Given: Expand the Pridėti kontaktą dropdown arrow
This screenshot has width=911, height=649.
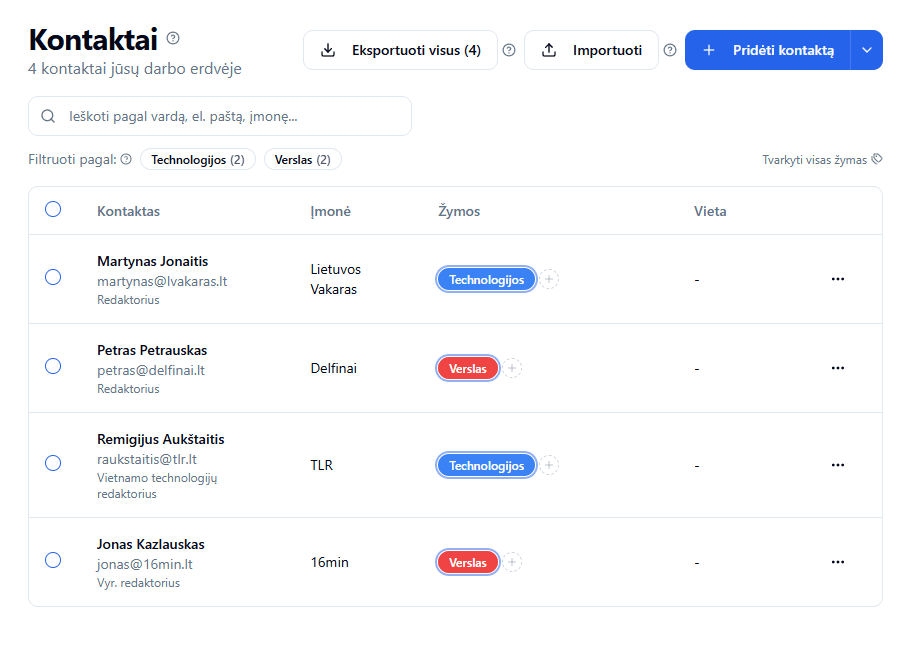Looking at the screenshot, I should (866, 50).
